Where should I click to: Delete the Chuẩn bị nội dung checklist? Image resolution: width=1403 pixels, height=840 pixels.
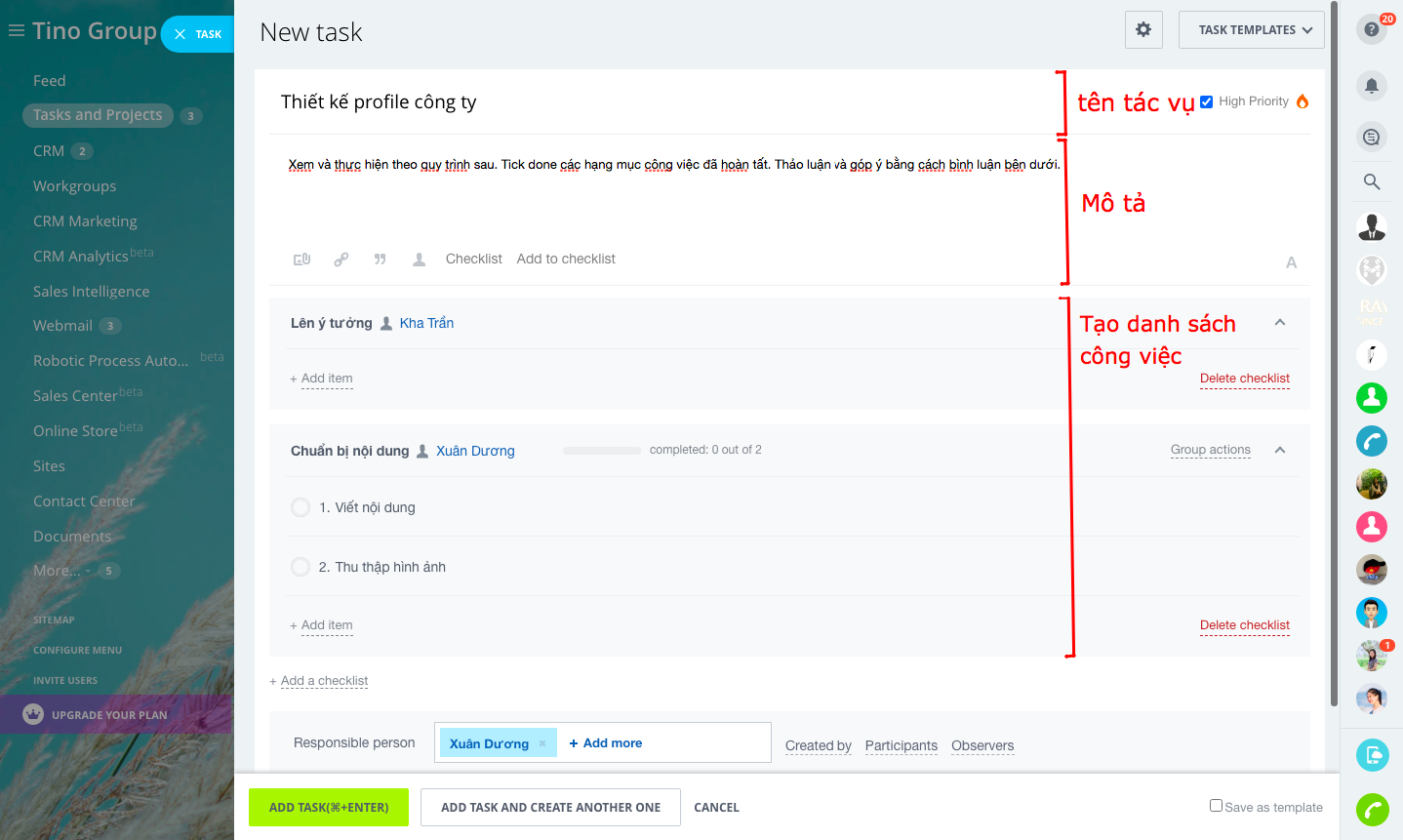point(1244,625)
